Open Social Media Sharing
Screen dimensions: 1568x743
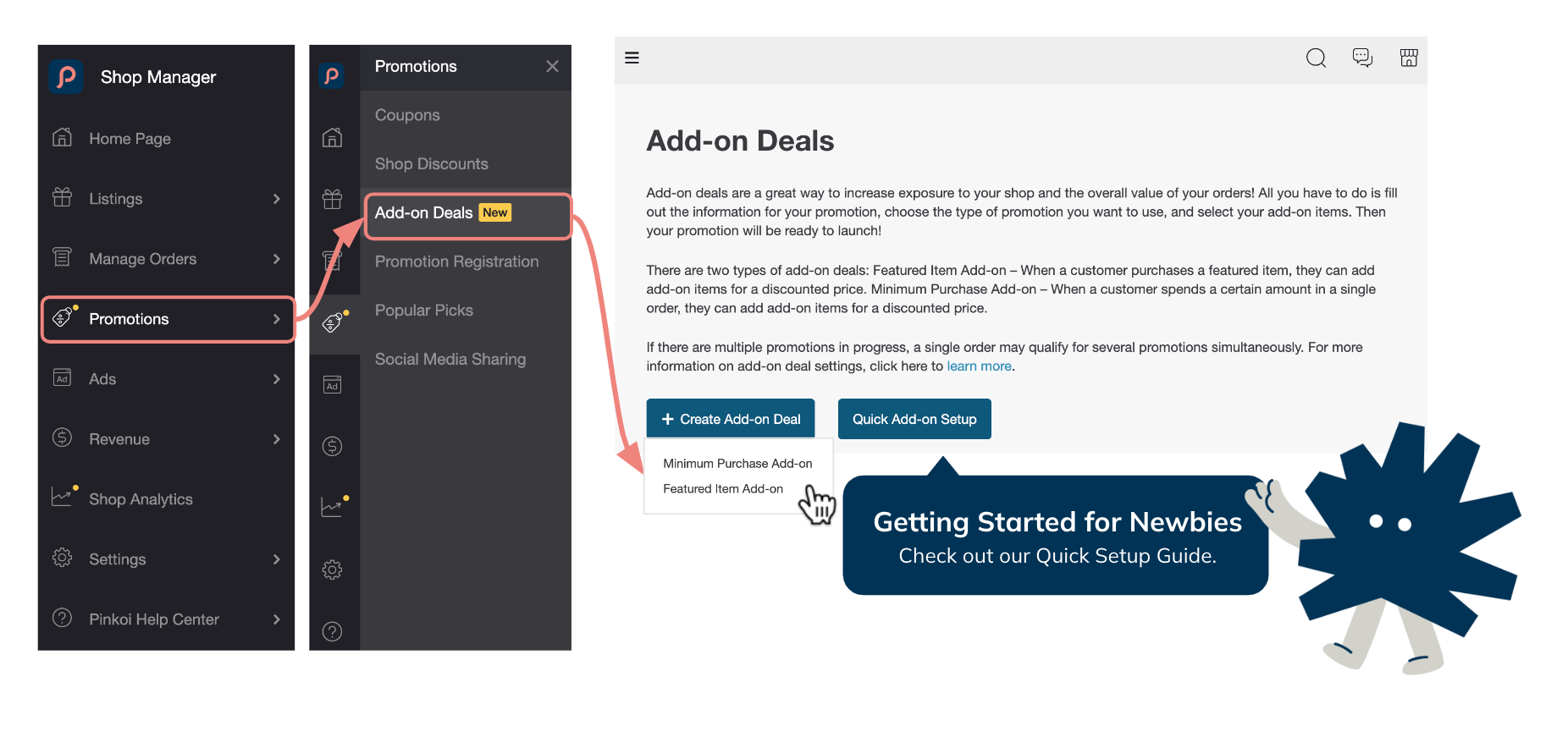pos(450,359)
